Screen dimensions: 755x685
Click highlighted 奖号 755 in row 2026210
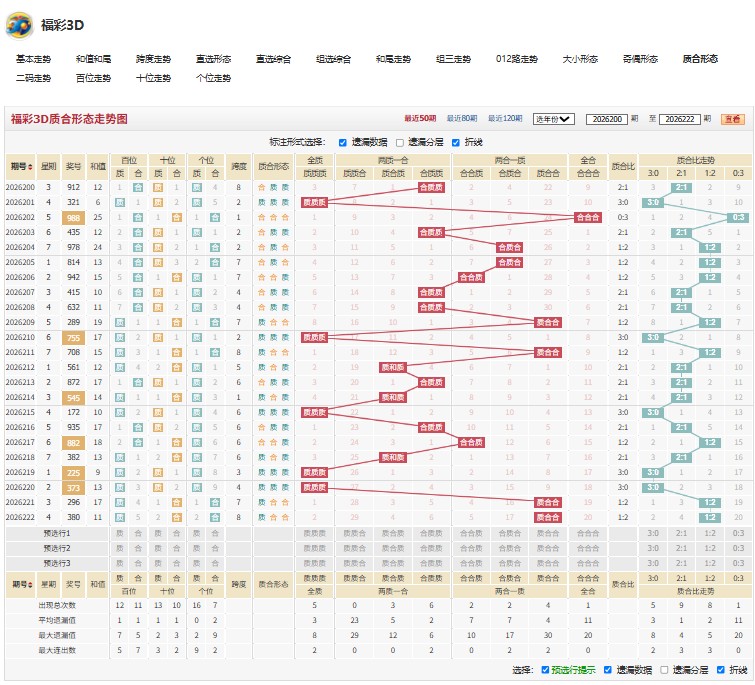pyautogui.click(x=74, y=338)
